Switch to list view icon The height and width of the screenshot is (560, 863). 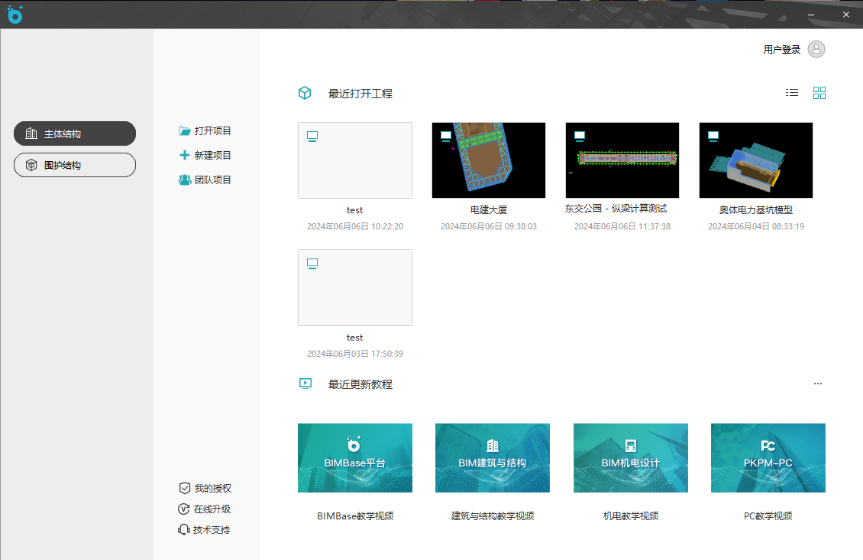pos(792,93)
